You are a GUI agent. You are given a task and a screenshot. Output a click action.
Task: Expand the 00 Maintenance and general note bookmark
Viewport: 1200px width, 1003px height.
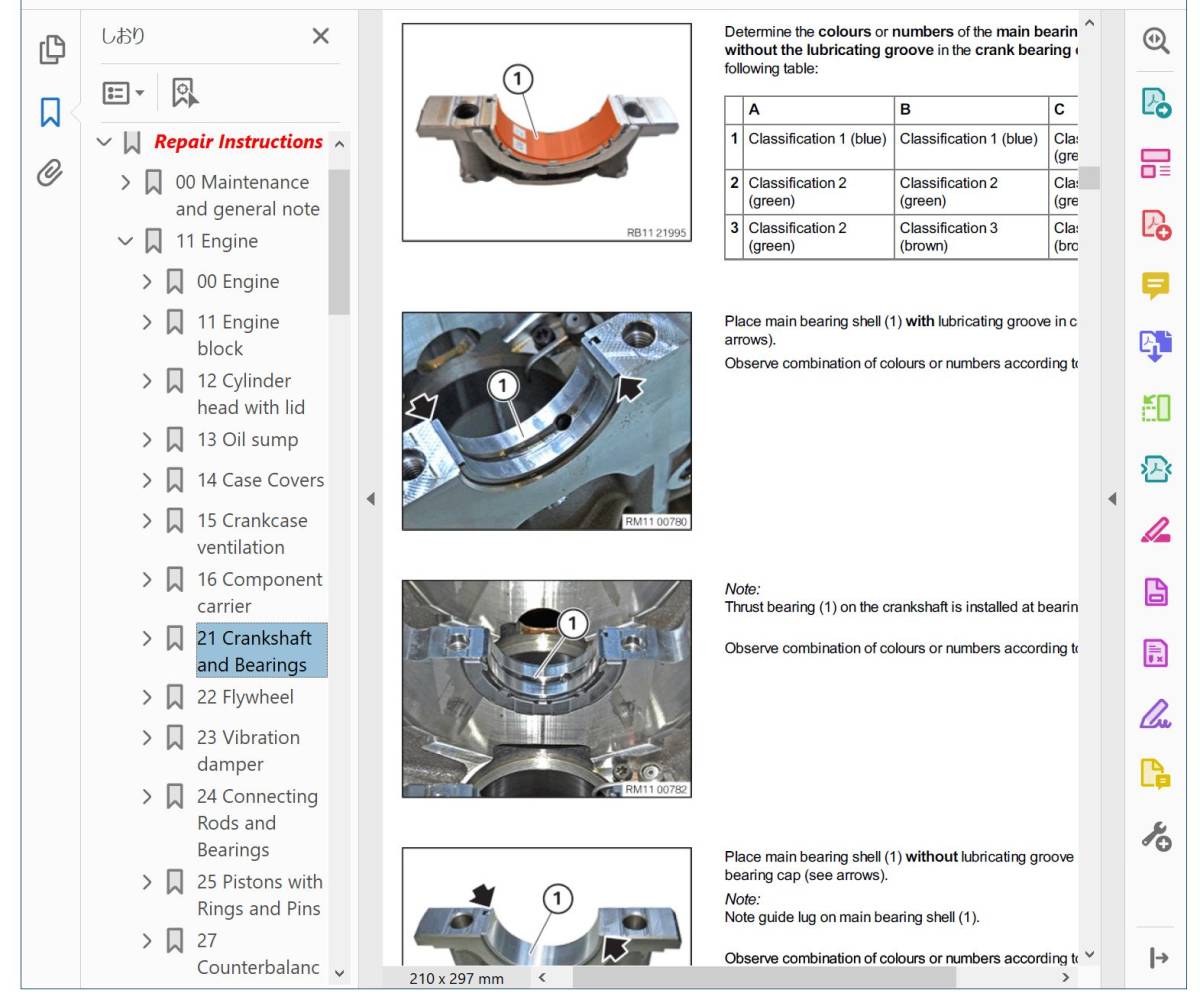point(126,182)
